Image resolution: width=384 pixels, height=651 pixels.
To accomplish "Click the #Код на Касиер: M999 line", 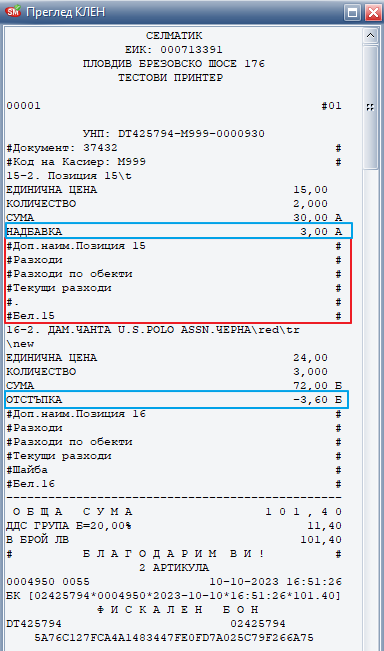I will tap(174, 162).
